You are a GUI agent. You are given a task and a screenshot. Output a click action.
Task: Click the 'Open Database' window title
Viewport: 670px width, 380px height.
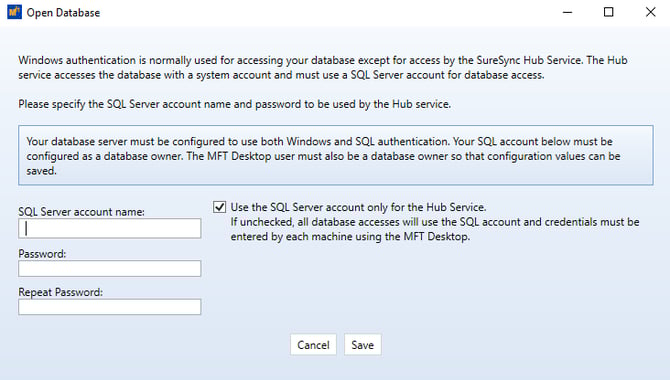(x=63, y=13)
